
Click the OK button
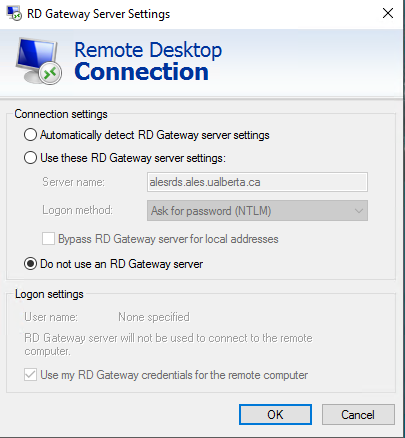[275, 415]
